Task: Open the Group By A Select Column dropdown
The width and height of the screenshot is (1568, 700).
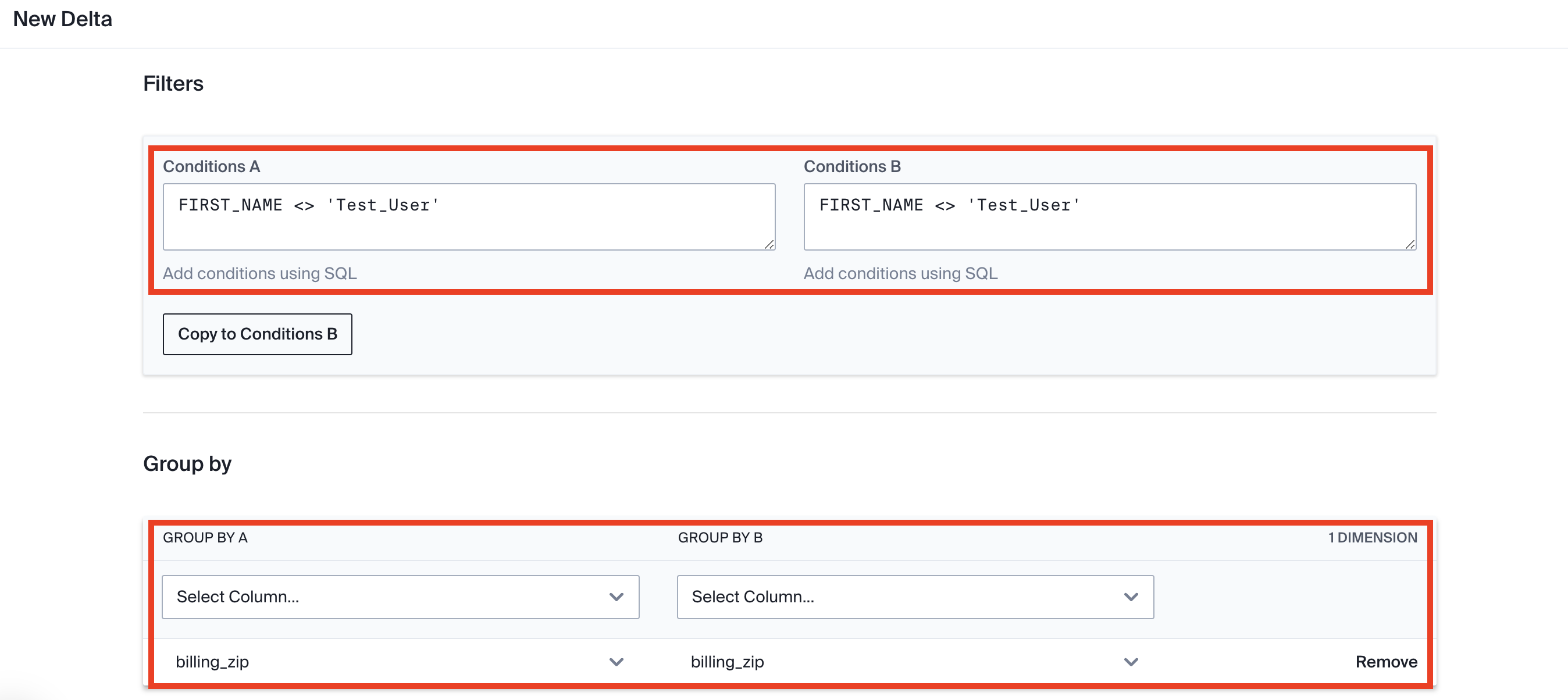Action: click(x=390, y=597)
